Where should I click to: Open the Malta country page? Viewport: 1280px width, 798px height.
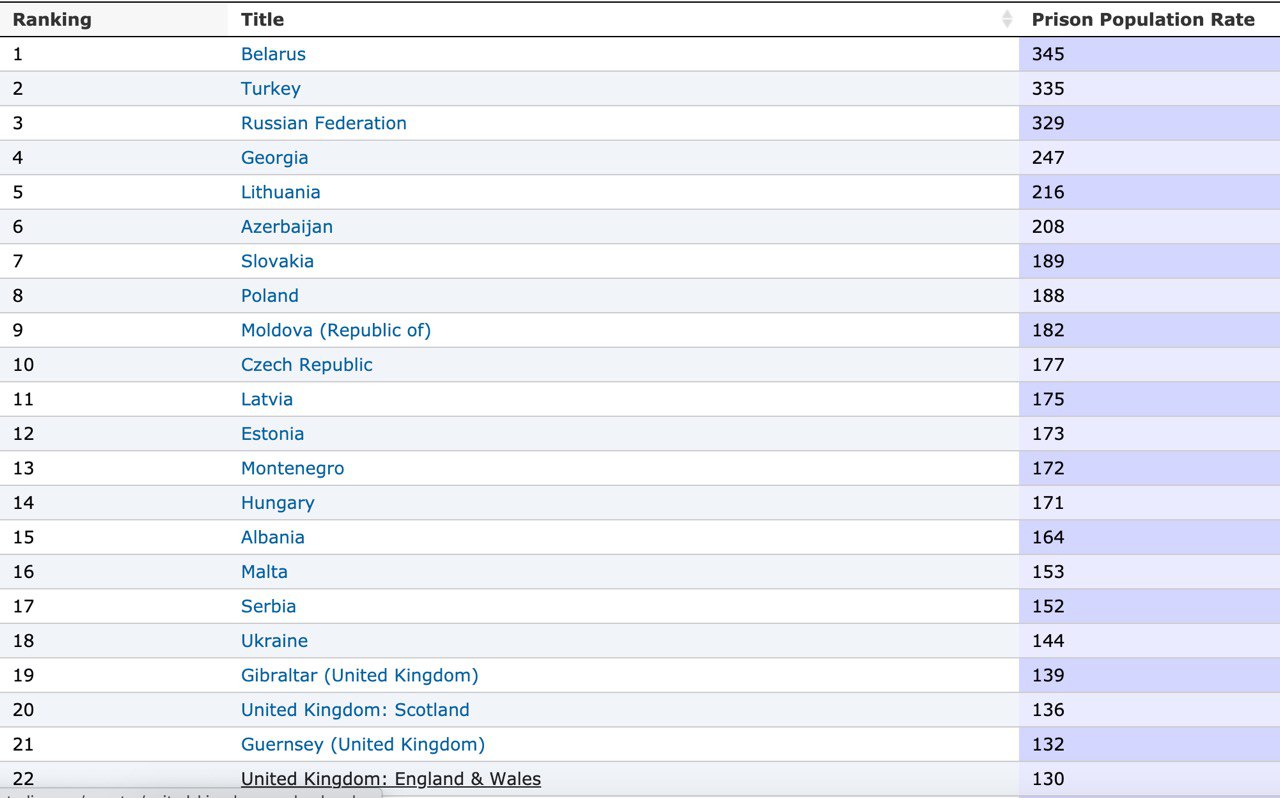coord(264,572)
